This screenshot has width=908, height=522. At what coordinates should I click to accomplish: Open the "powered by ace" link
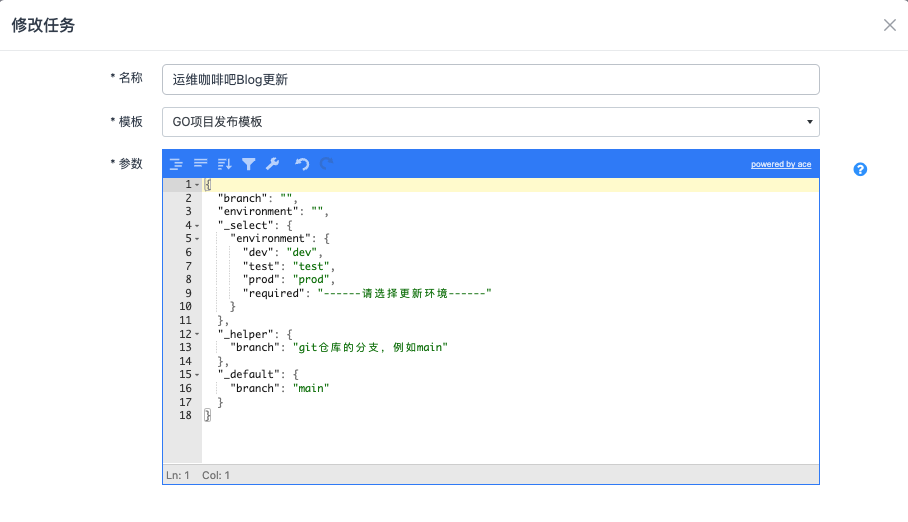pos(781,164)
